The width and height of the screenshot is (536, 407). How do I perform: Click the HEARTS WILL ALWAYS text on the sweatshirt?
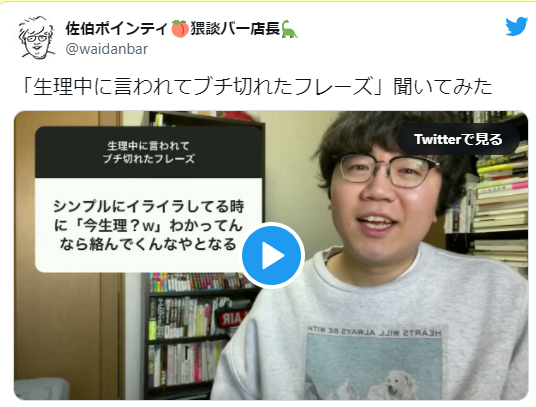point(375,331)
